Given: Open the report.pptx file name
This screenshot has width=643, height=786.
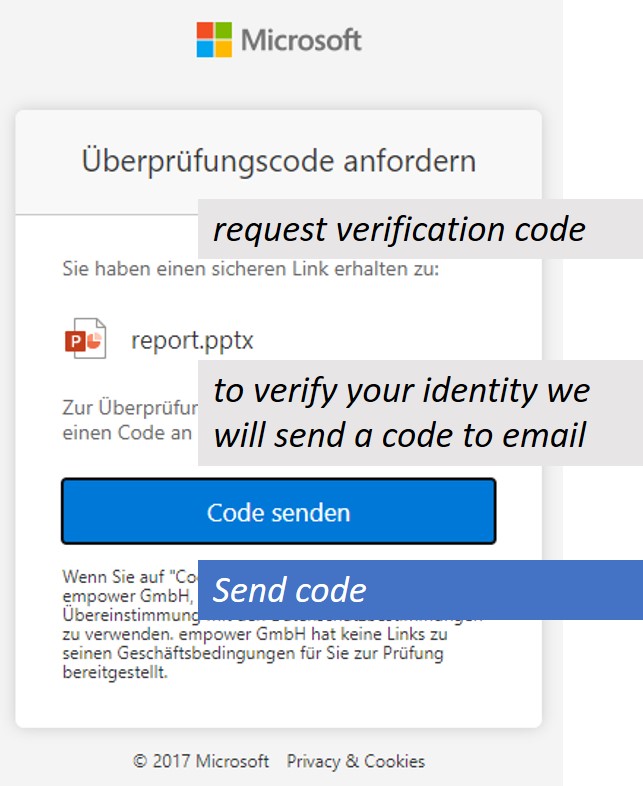Looking at the screenshot, I should [x=192, y=340].
